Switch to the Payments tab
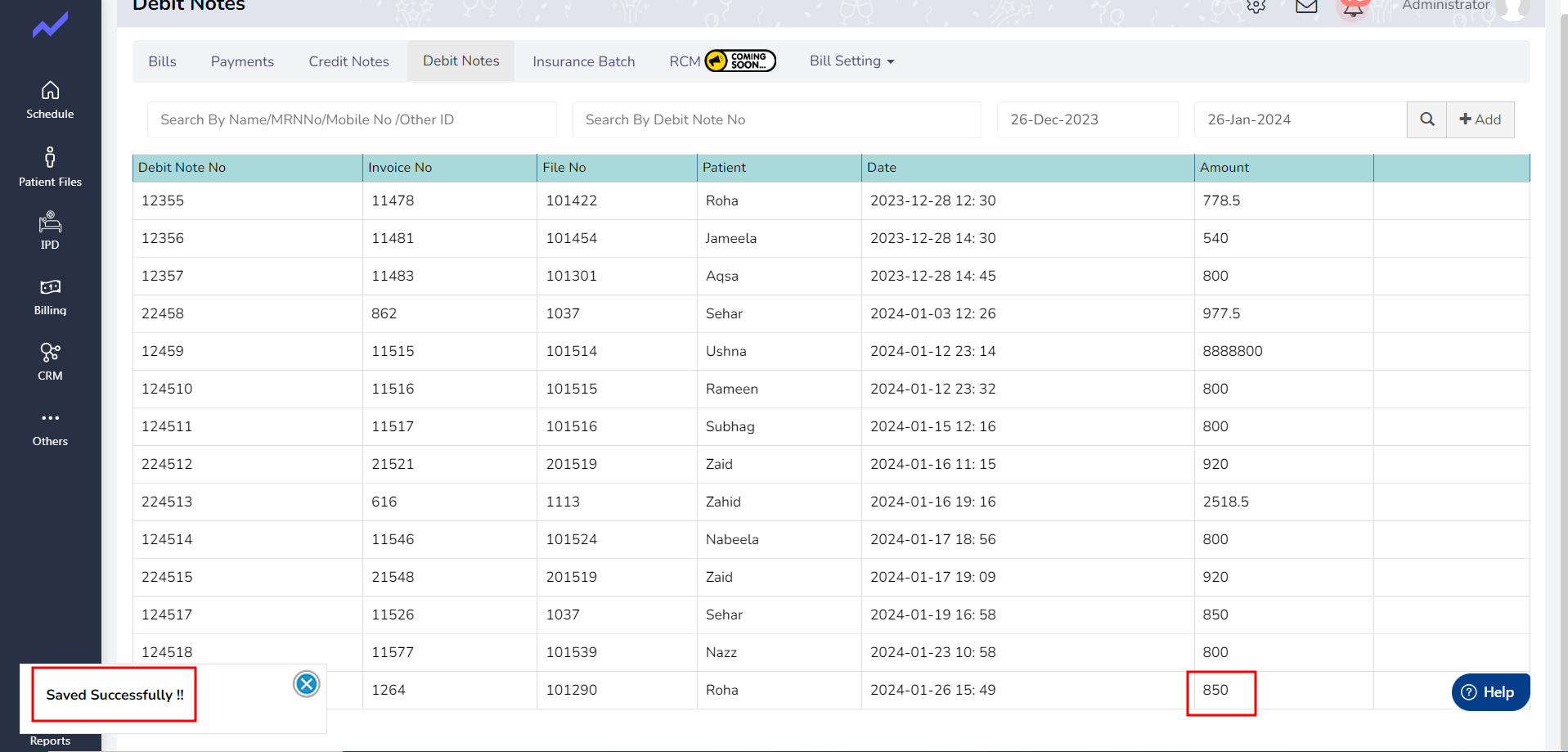The height and width of the screenshot is (752, 1568). pyautogui.click(x=242, y=61)
